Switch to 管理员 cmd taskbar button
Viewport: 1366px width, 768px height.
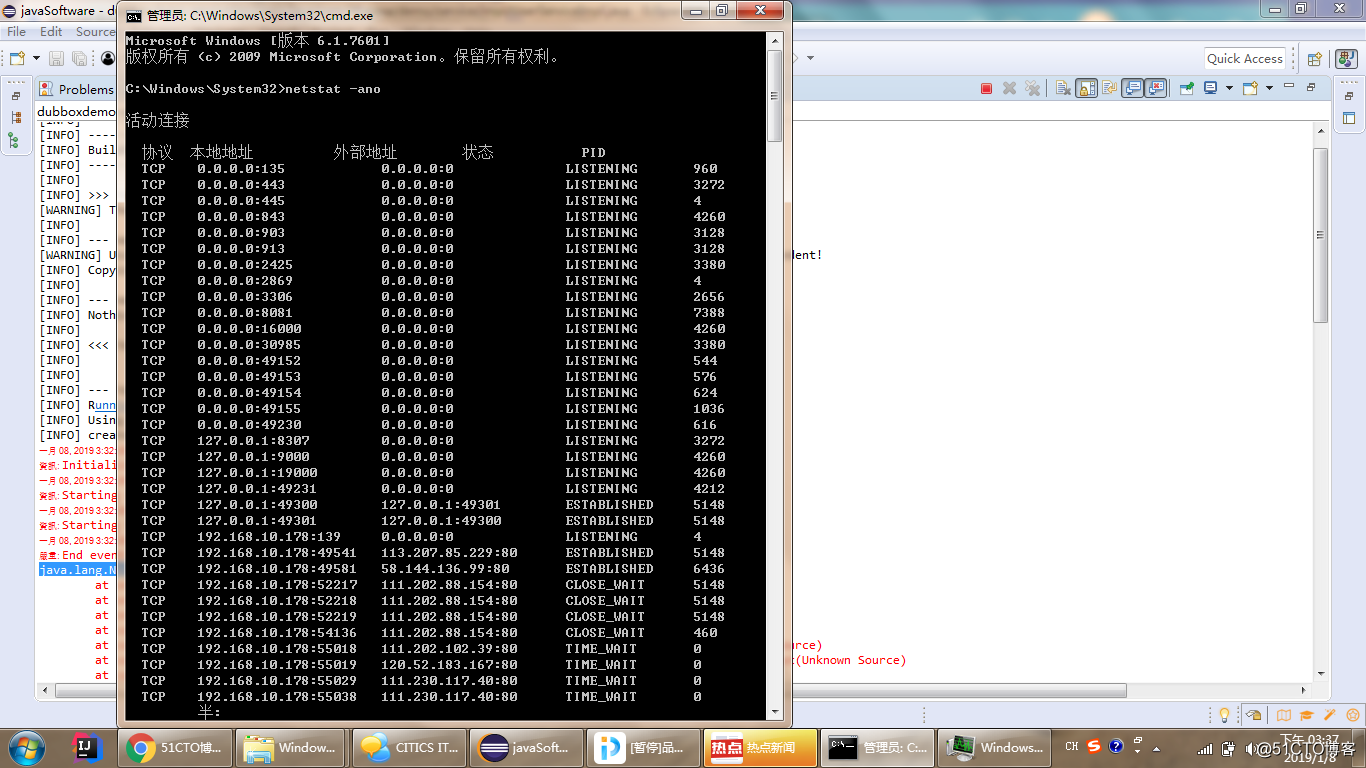[877, 747]
